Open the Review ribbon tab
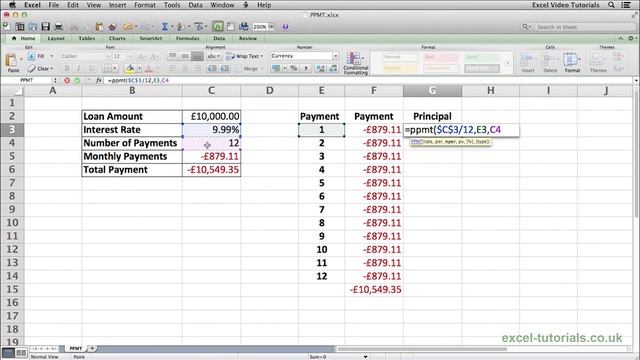The width and height of the screenshot is (640, 360). (x=248, y=38)
